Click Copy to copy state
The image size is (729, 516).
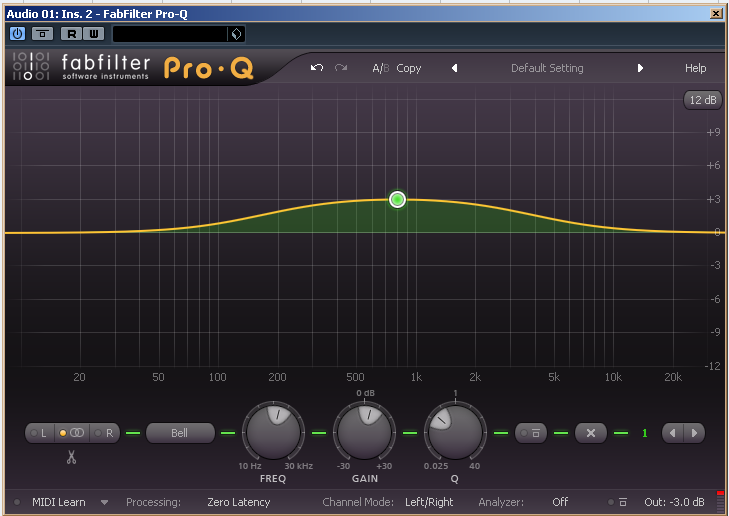[x=409, y=68]
